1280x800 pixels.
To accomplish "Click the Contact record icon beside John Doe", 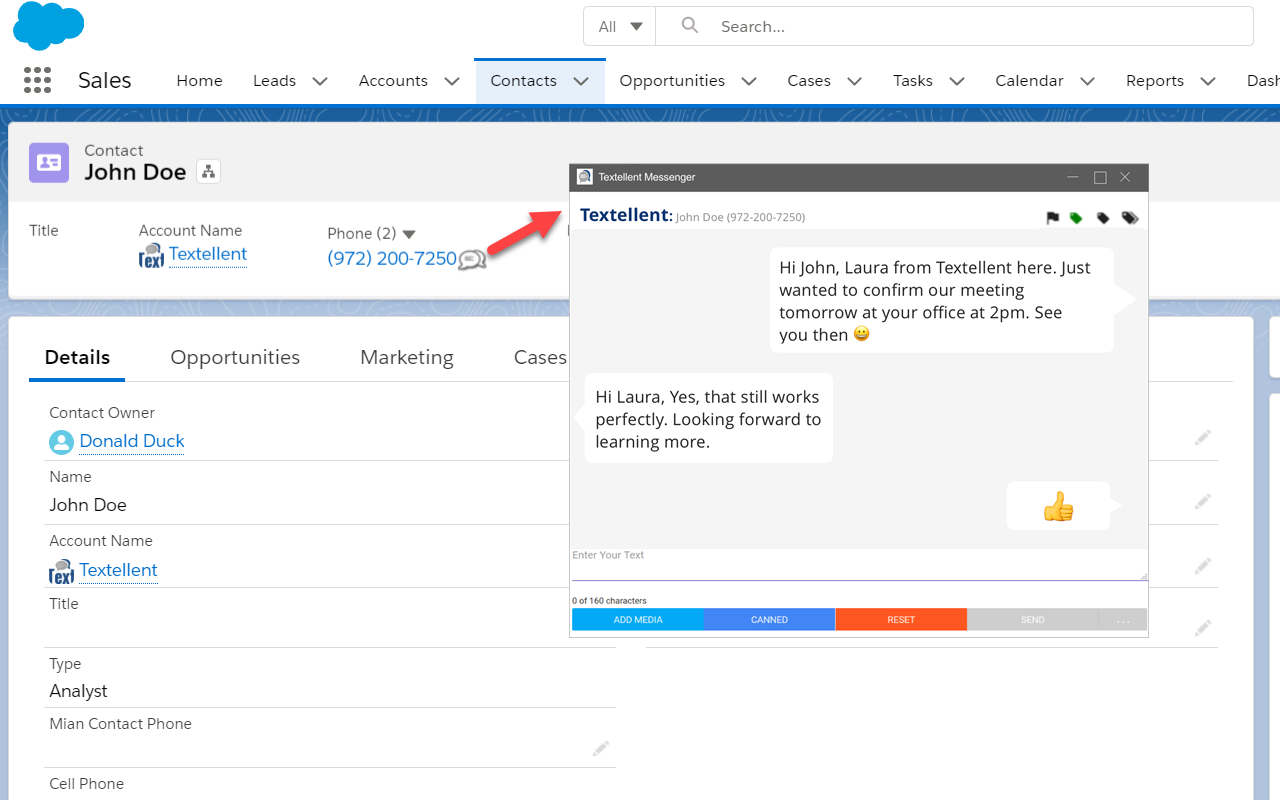I will click(x=49, y=162).
